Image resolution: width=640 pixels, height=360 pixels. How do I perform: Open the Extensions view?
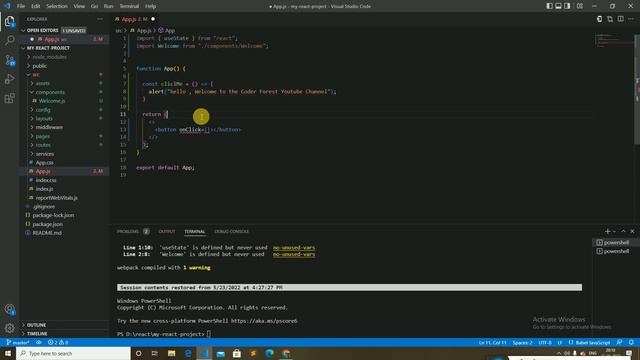point(9,98)
